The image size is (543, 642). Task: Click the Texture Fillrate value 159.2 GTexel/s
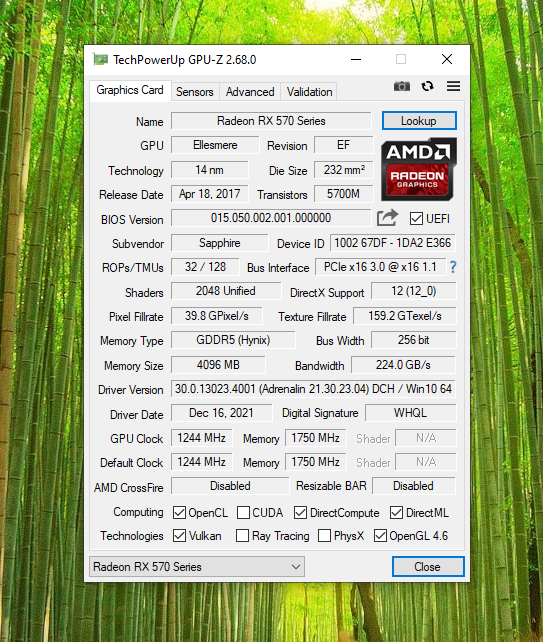(x=405, y=316)
